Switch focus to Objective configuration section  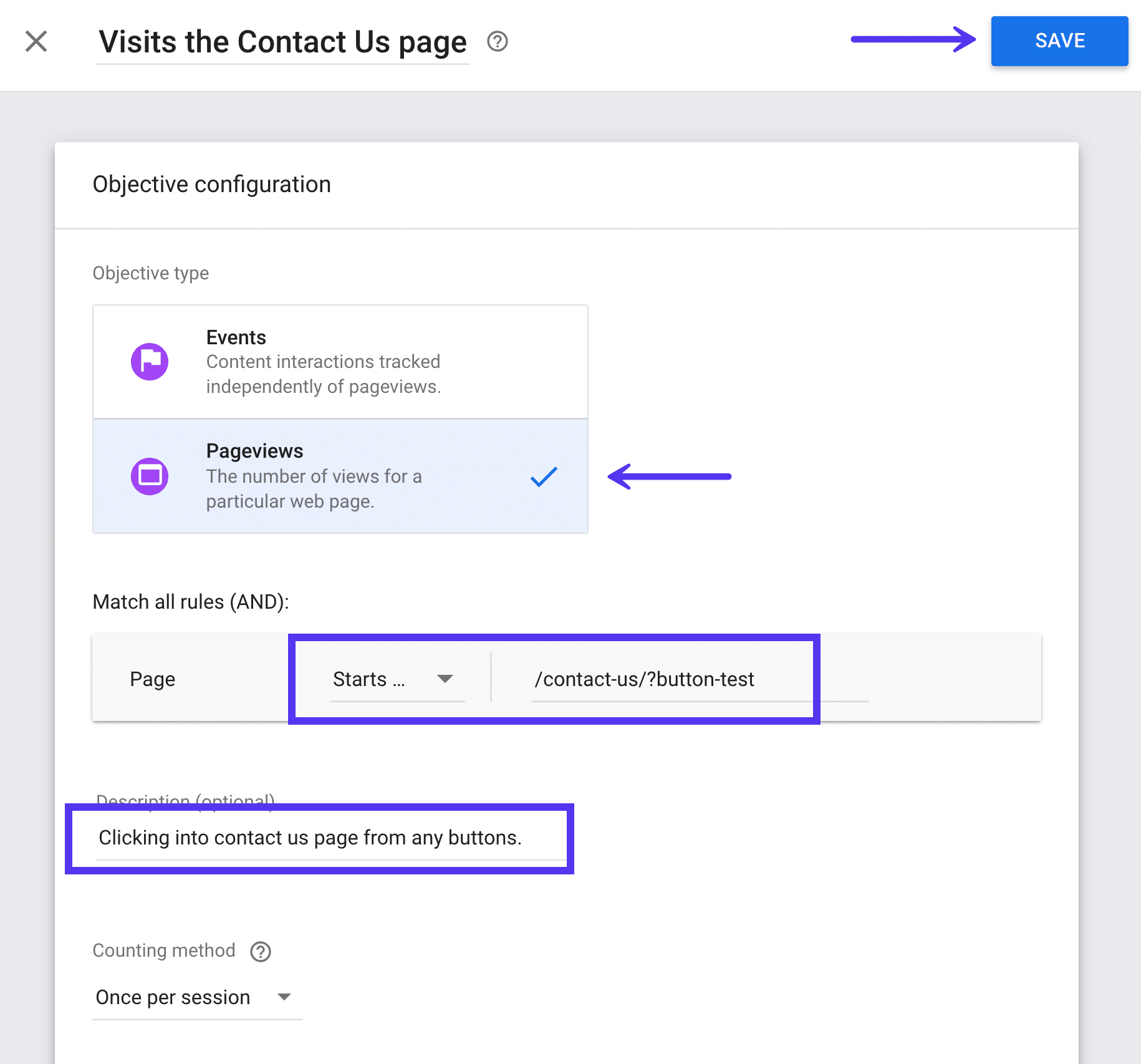[x=211, y=184]
